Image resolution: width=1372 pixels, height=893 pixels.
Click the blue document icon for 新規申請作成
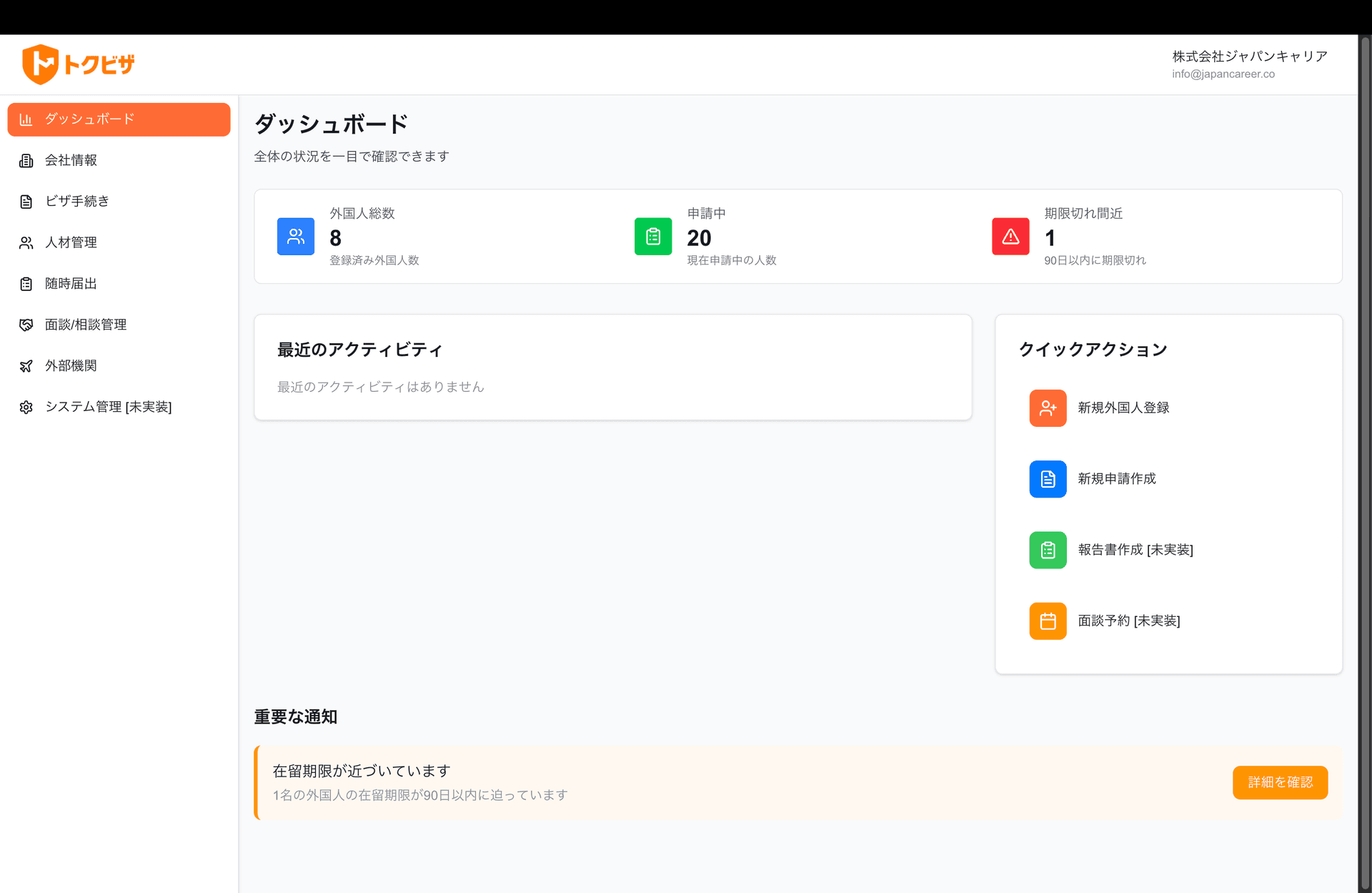pyautogui.click(x=1048, y=478)
